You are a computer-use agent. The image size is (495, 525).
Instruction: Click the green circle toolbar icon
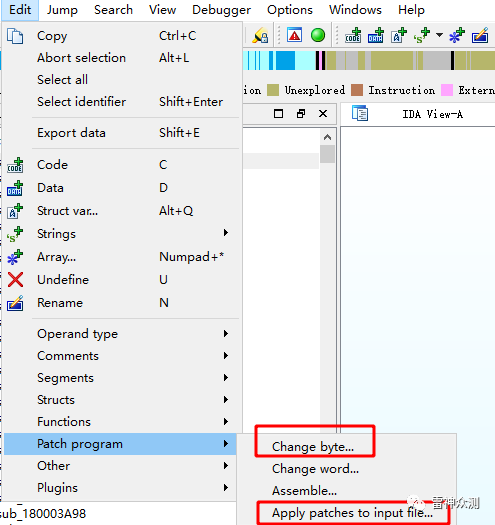click(x=317, y=35)
